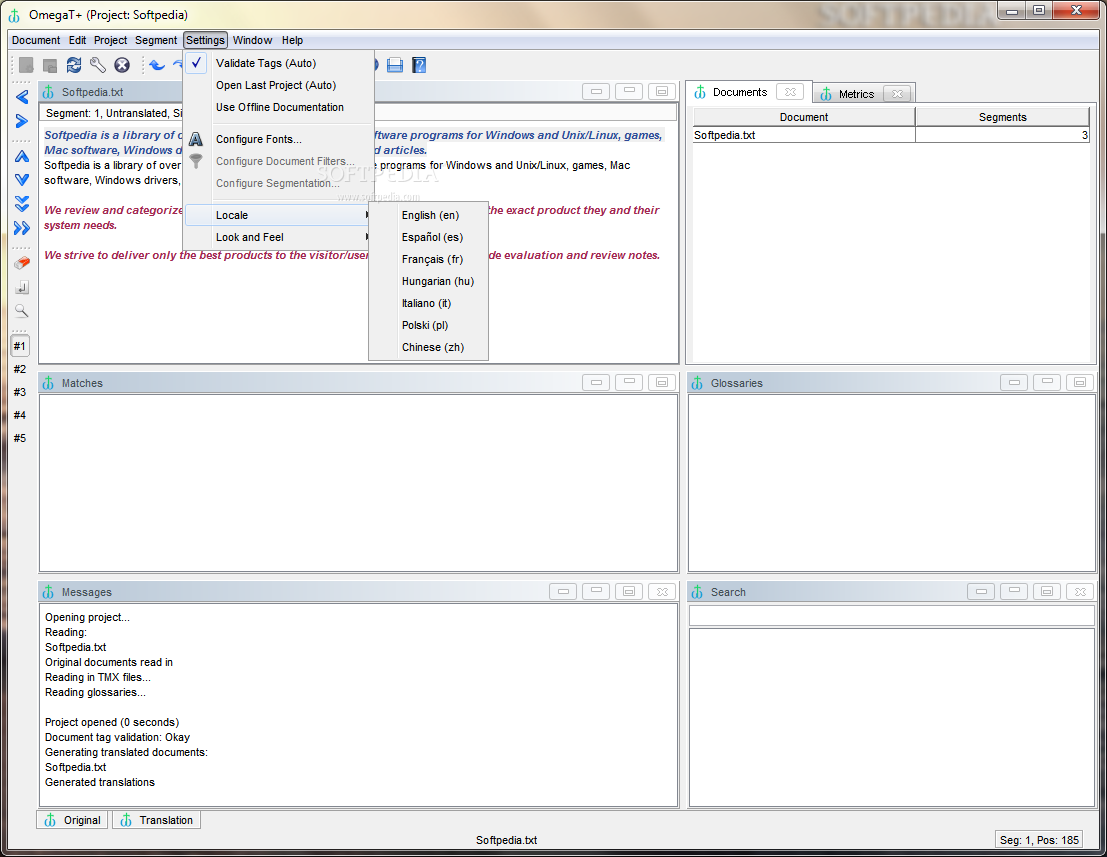Select the #2 match button
This screenshot has width=1107, height=857.
20,369
